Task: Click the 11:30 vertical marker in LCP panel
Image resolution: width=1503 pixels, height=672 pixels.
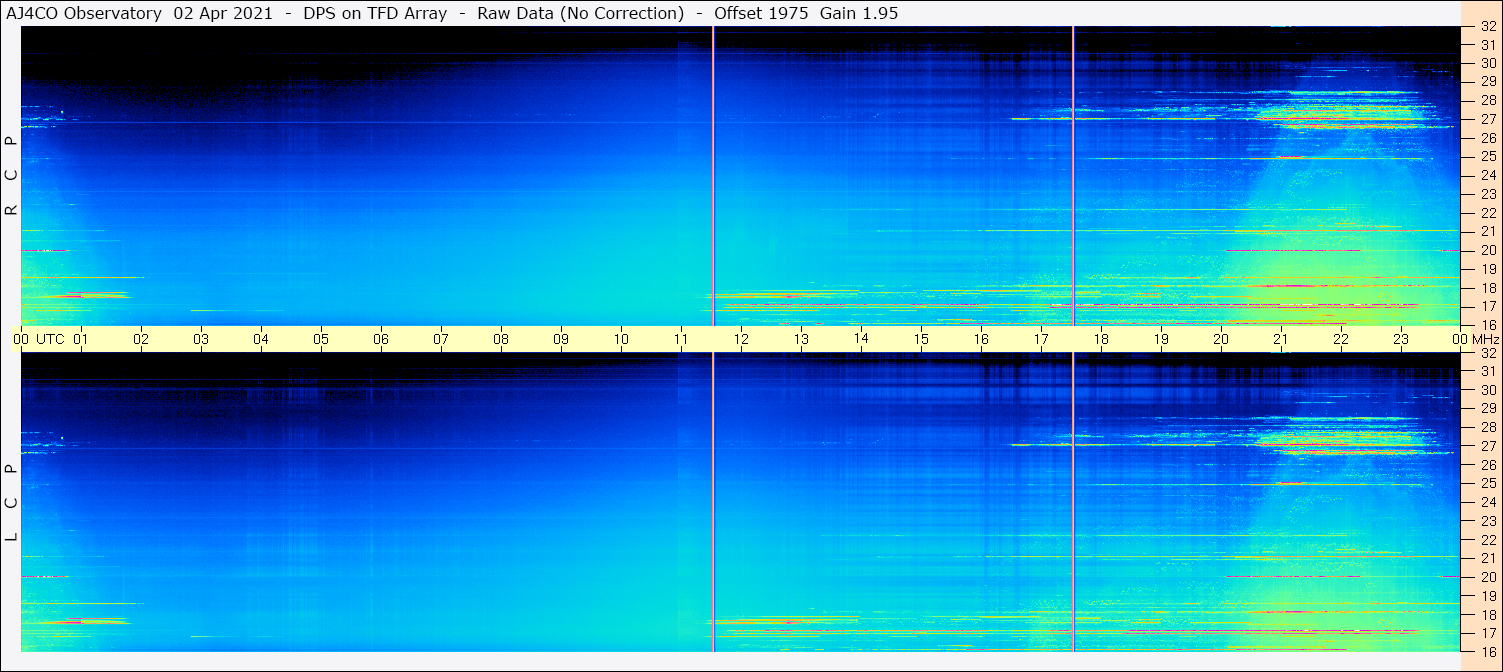Action: pyautogui.click(x=713, y=500)
